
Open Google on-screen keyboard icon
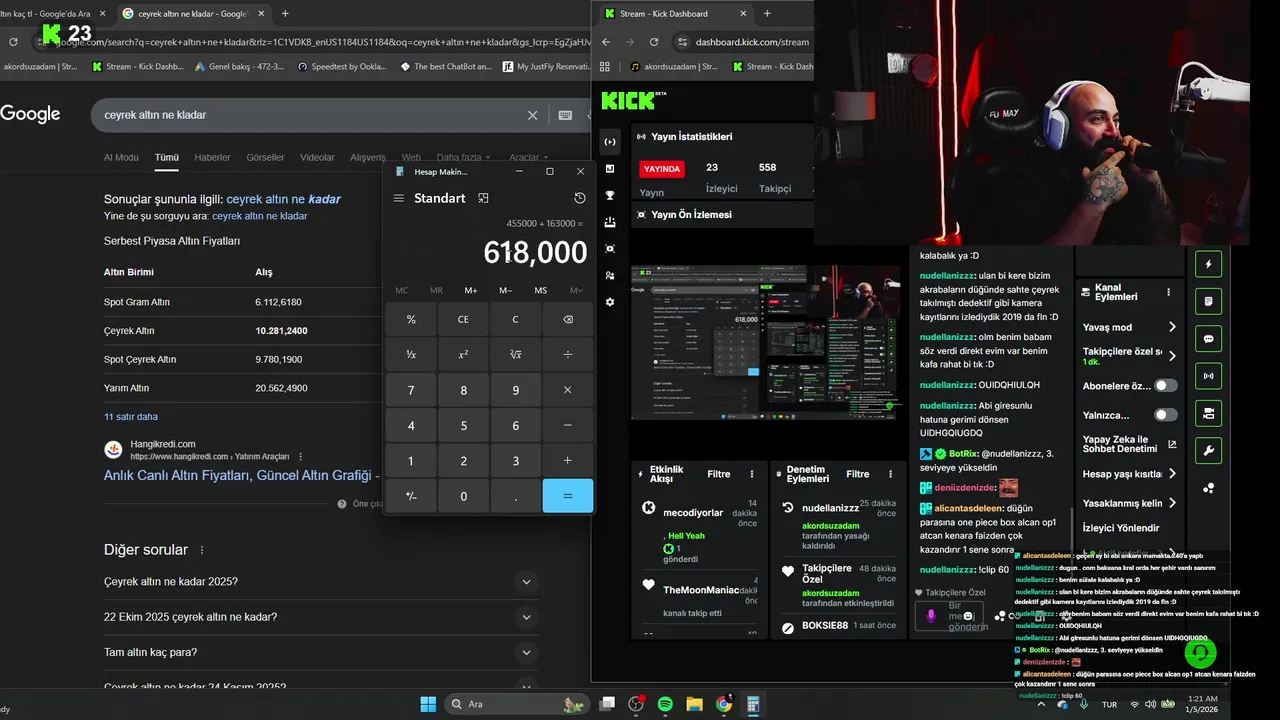(x=565, y=115)
